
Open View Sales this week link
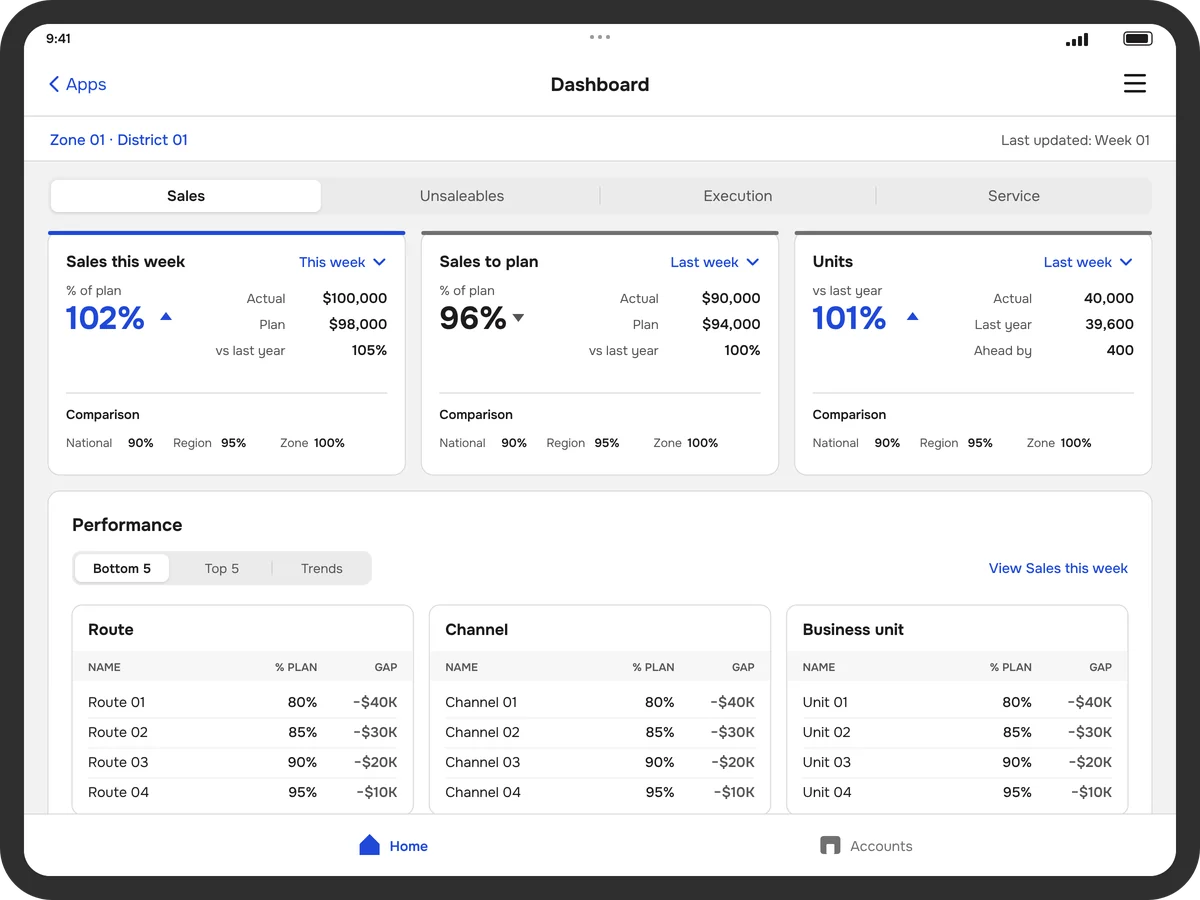pyautogui.click(x=1058, y=568)
